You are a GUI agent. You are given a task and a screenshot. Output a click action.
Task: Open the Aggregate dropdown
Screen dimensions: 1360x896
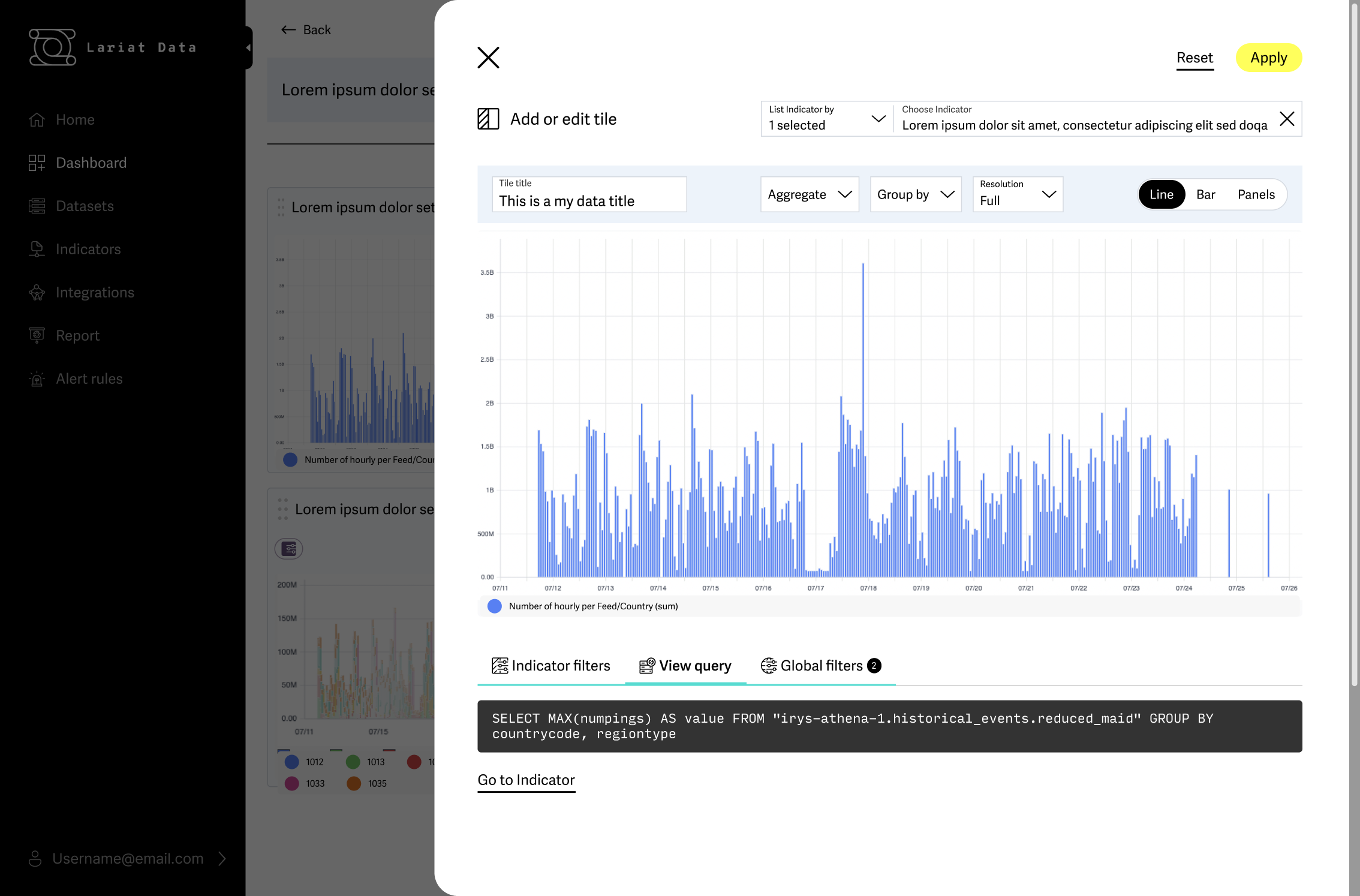810,194
